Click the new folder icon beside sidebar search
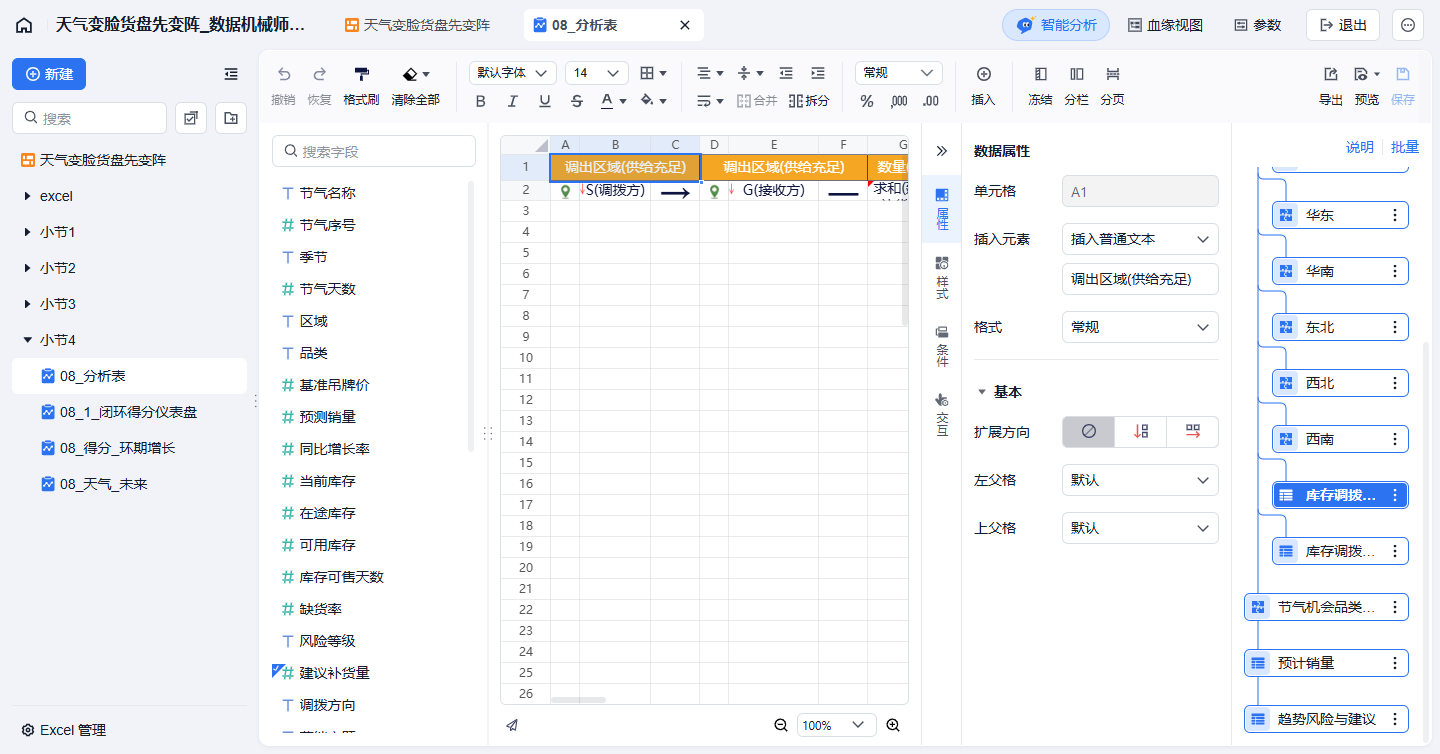The image size is (1440, 754). pos(231,118)
